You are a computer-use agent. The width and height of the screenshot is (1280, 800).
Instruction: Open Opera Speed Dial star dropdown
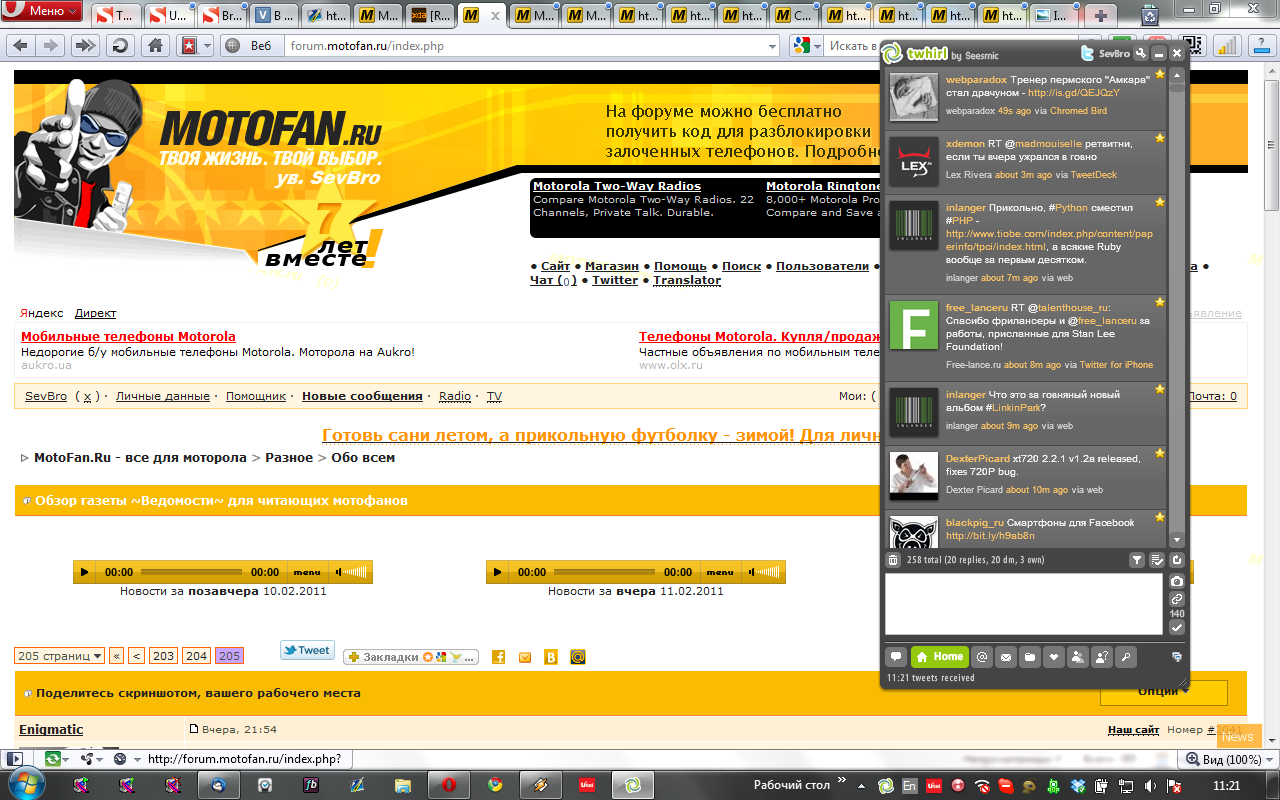pyautogui.click(x=196, y=45)
